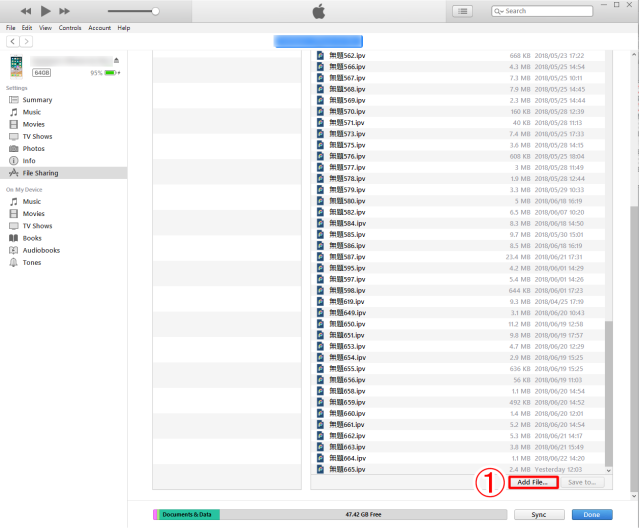The height and width of the screenshot is (529, 640).
Task: Eject the connected iPhone
Action: point(117,61)
